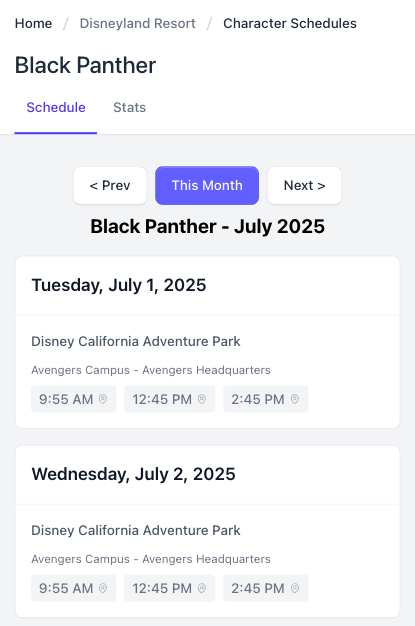Click location pin on July 2 12:45 PM
Screen dimensions: 415x626
click(202, 588)
